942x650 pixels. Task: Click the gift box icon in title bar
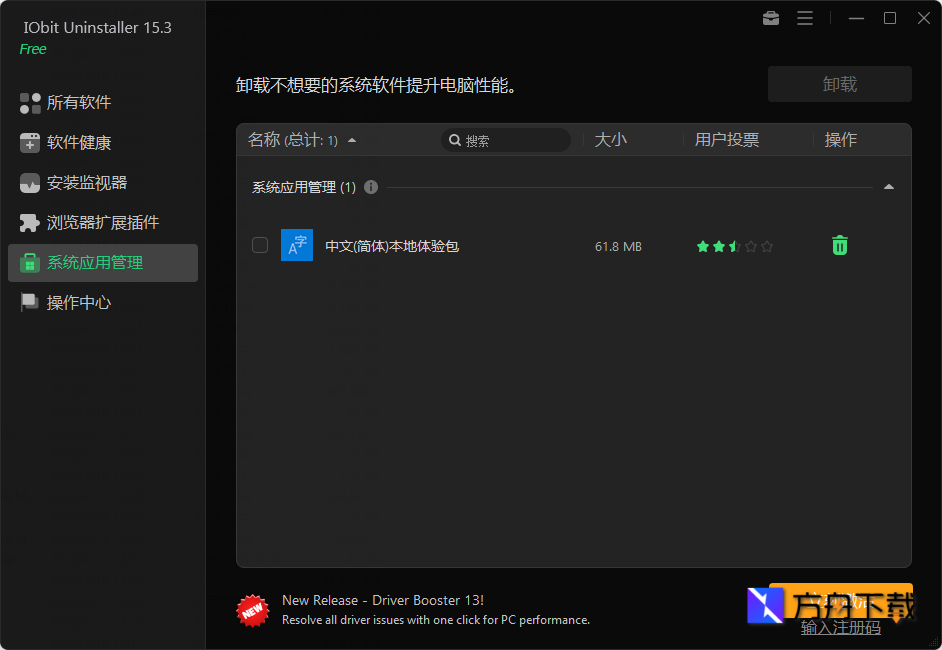coord(770,18)
